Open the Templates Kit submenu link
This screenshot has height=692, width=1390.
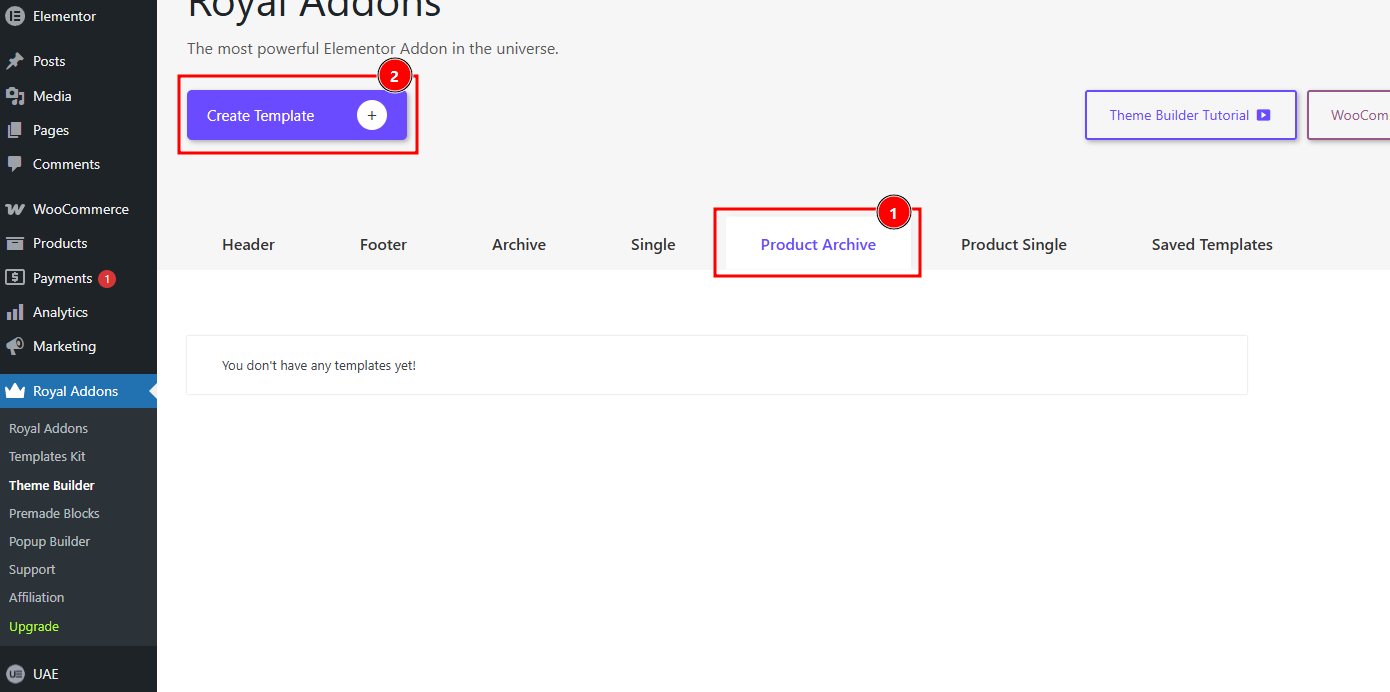pyautogui.click(x=47, y=456)
